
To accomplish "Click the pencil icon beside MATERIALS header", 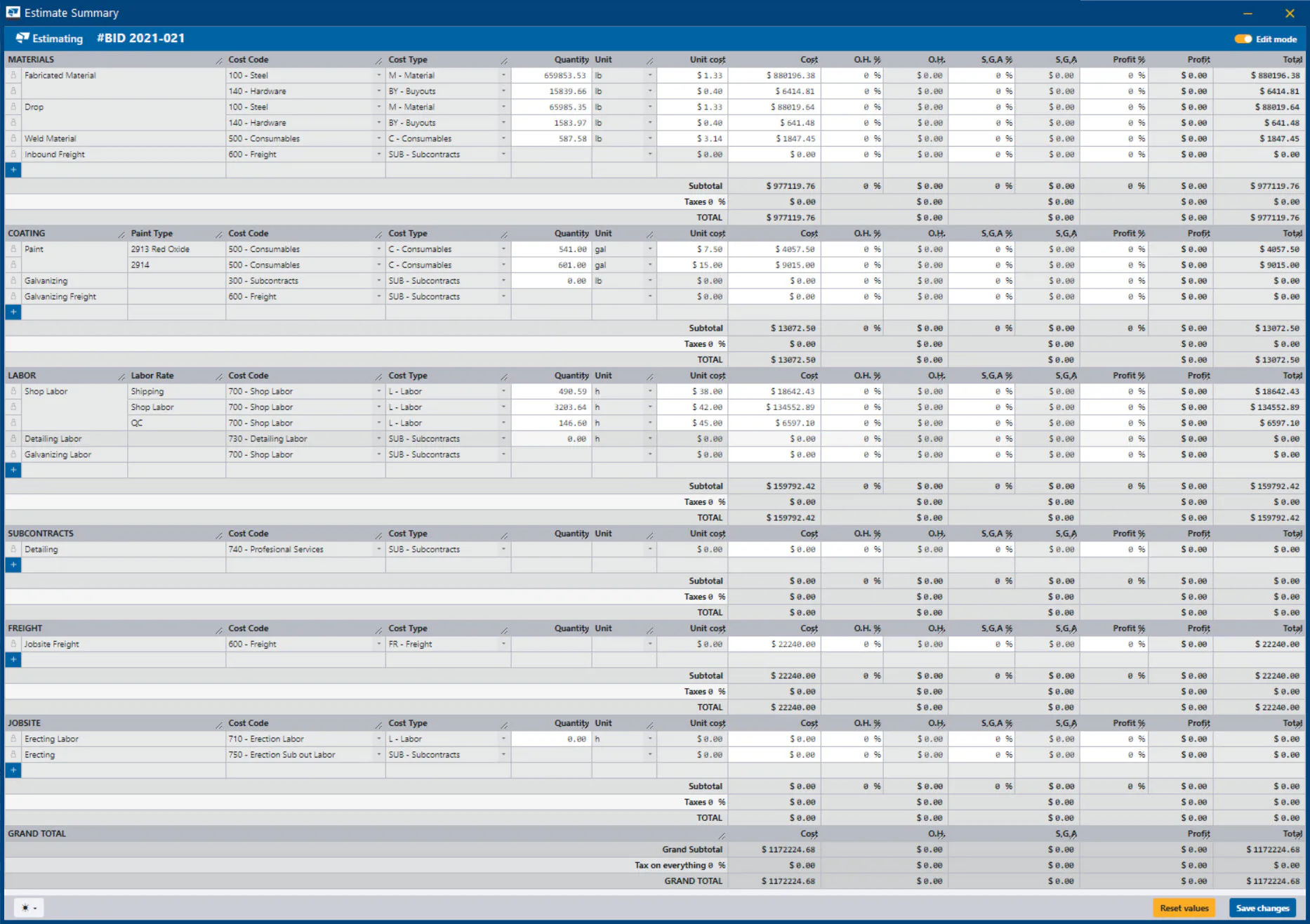I will click(x=219, y=61).
